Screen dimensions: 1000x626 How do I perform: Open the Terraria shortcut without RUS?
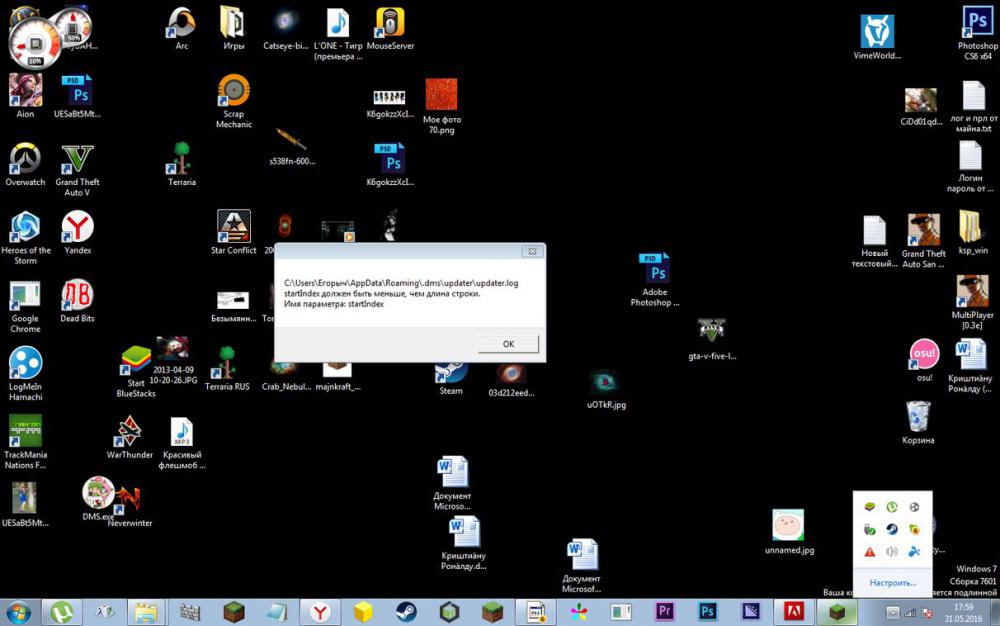(182, 164)
